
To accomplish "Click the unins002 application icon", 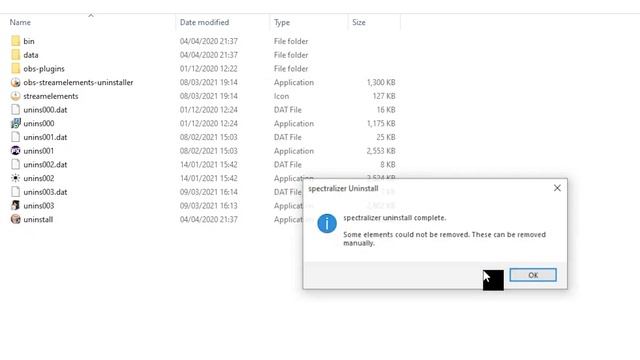I will 16,178.
